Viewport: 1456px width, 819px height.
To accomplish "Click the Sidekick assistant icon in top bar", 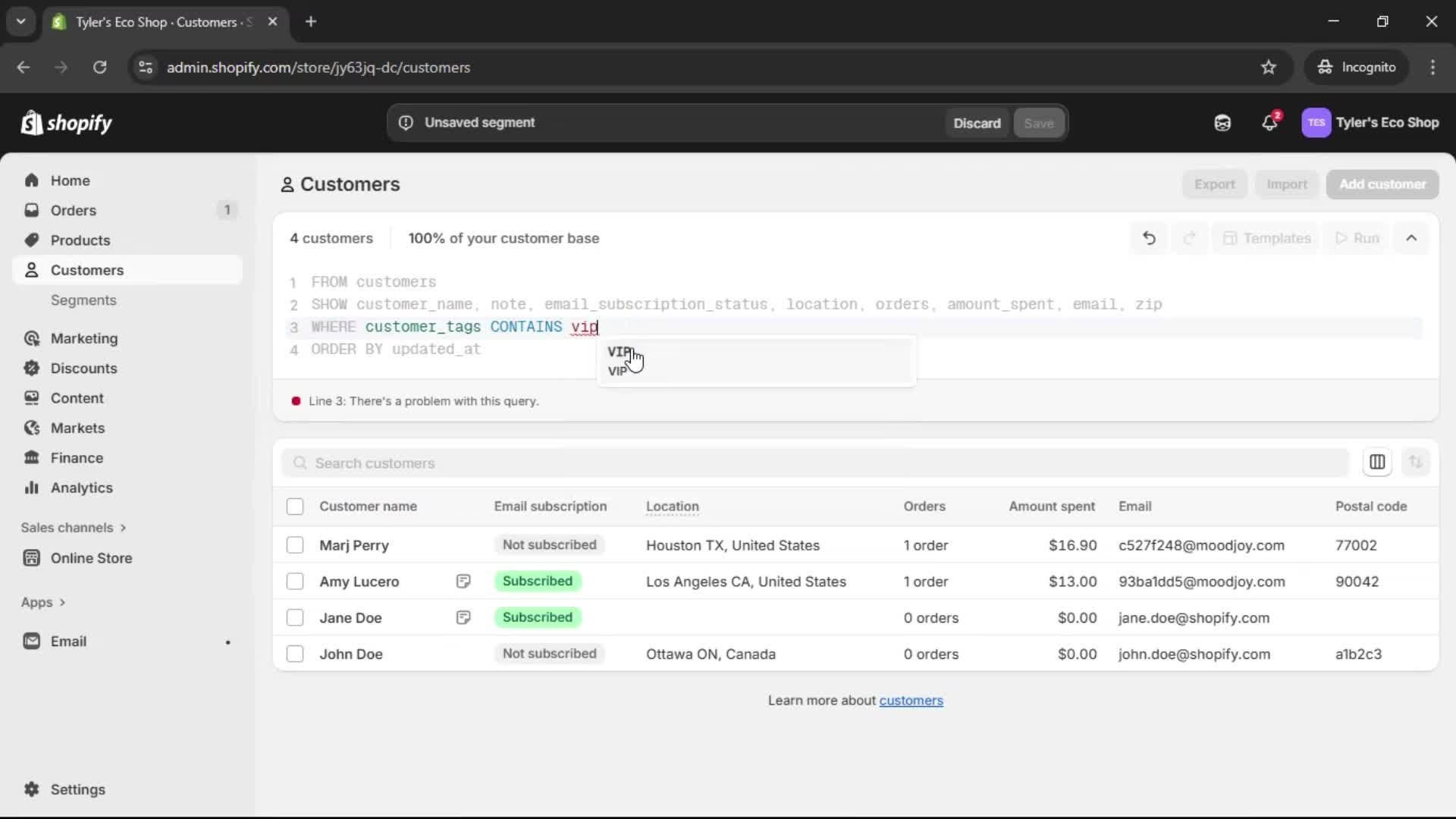I will [x=1222, y=123].
